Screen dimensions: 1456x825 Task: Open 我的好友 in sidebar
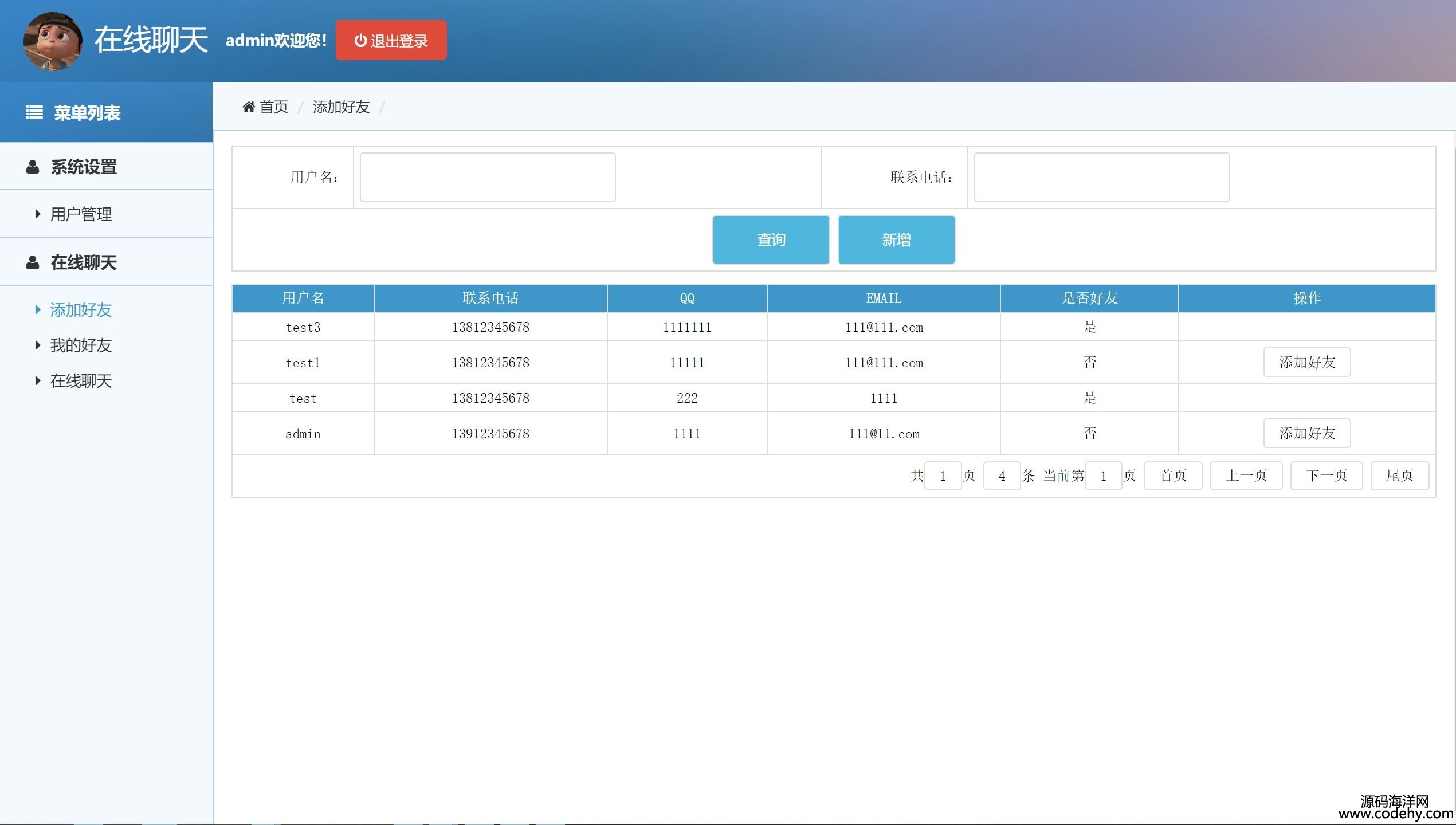pos(81,345)
